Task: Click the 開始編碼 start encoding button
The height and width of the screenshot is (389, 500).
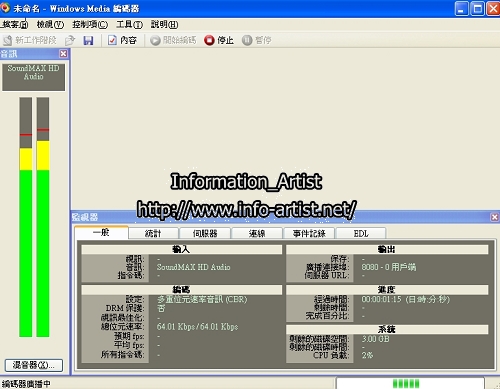Action: [x=173, y=40]
